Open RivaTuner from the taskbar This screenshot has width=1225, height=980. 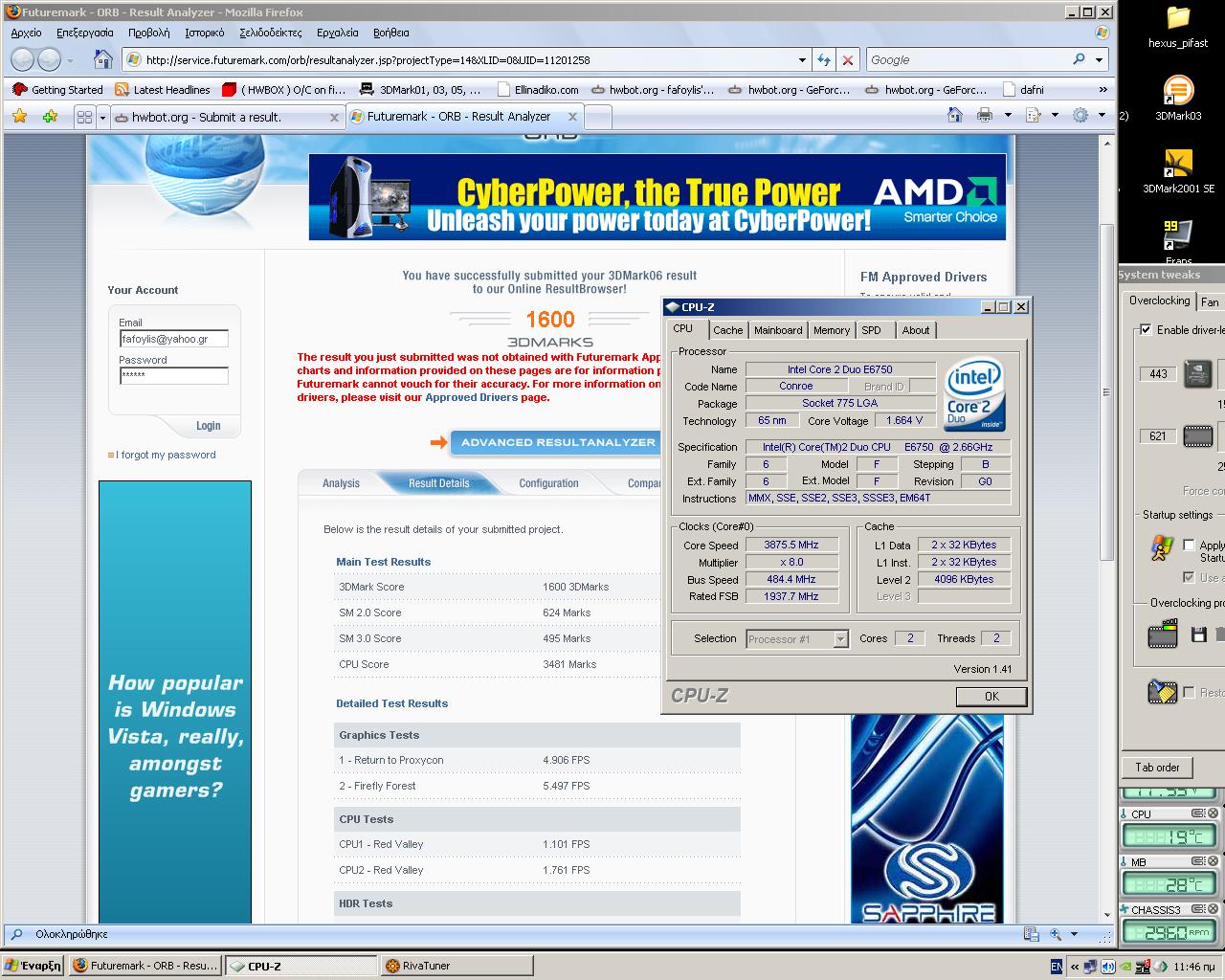coord(457,966)
